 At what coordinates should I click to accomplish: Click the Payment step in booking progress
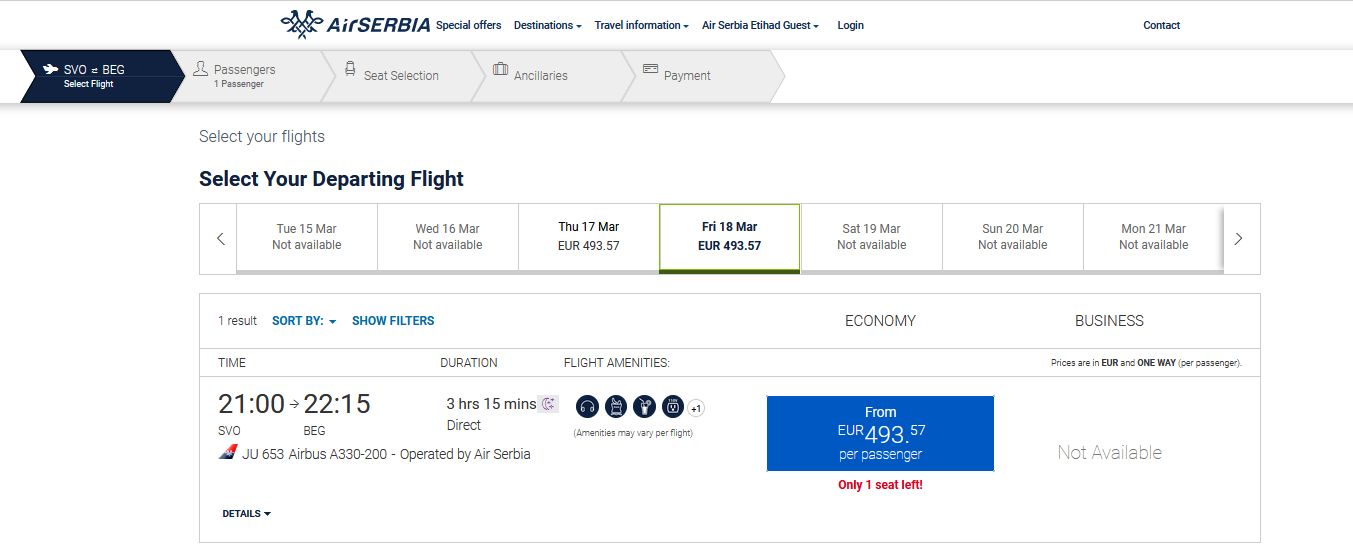click(687, 76)
